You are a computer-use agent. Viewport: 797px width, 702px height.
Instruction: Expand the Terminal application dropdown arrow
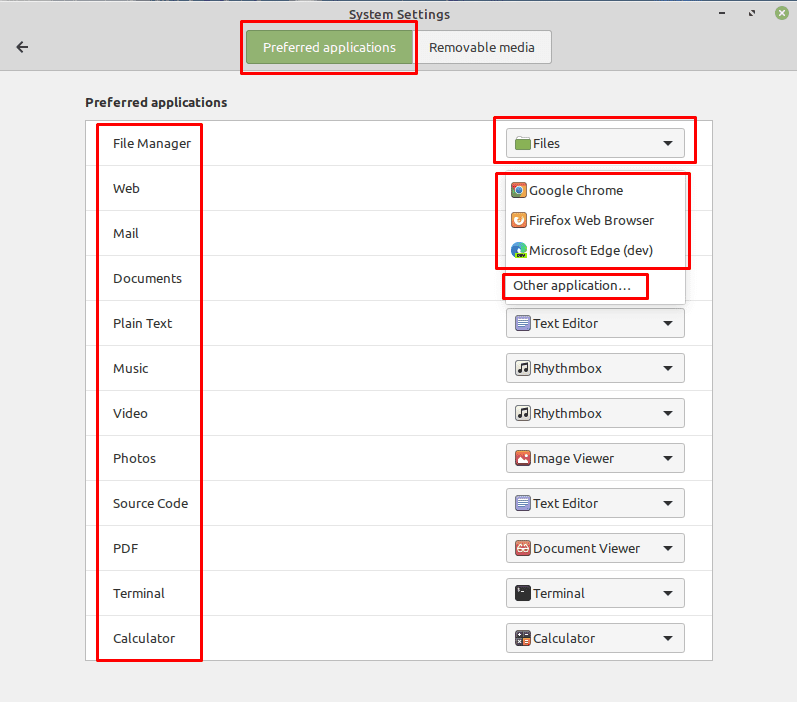tap(668, 593)
